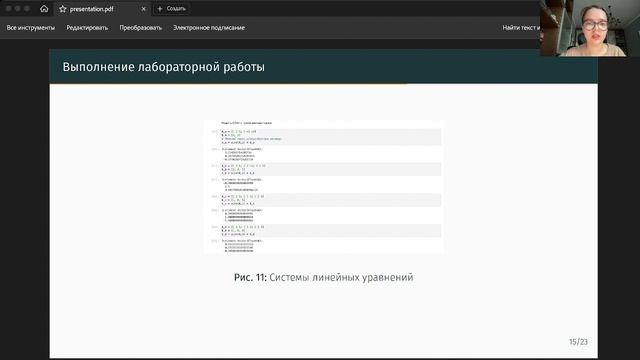Open the Преобразовать menu

tap(141, 28)
